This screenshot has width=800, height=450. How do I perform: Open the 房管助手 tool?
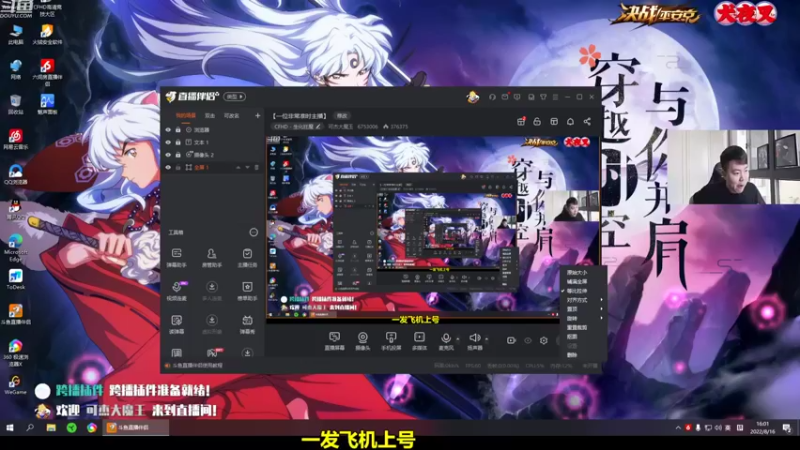point(212,258)
